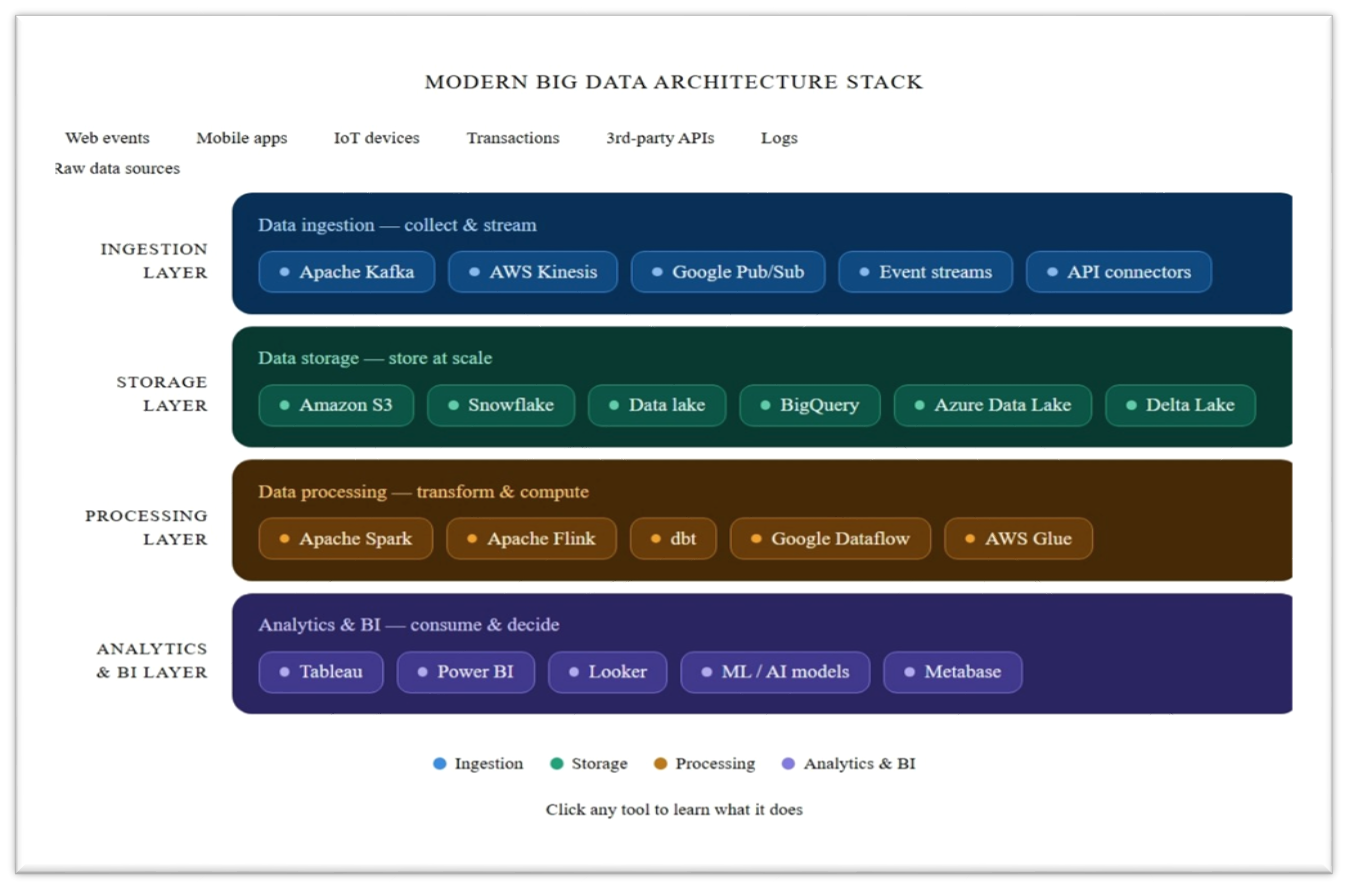This screenshot has width=1349, height=889.
Task: Click the BigQuery chip
Action: pyautogui.click(x=809, y=405)
